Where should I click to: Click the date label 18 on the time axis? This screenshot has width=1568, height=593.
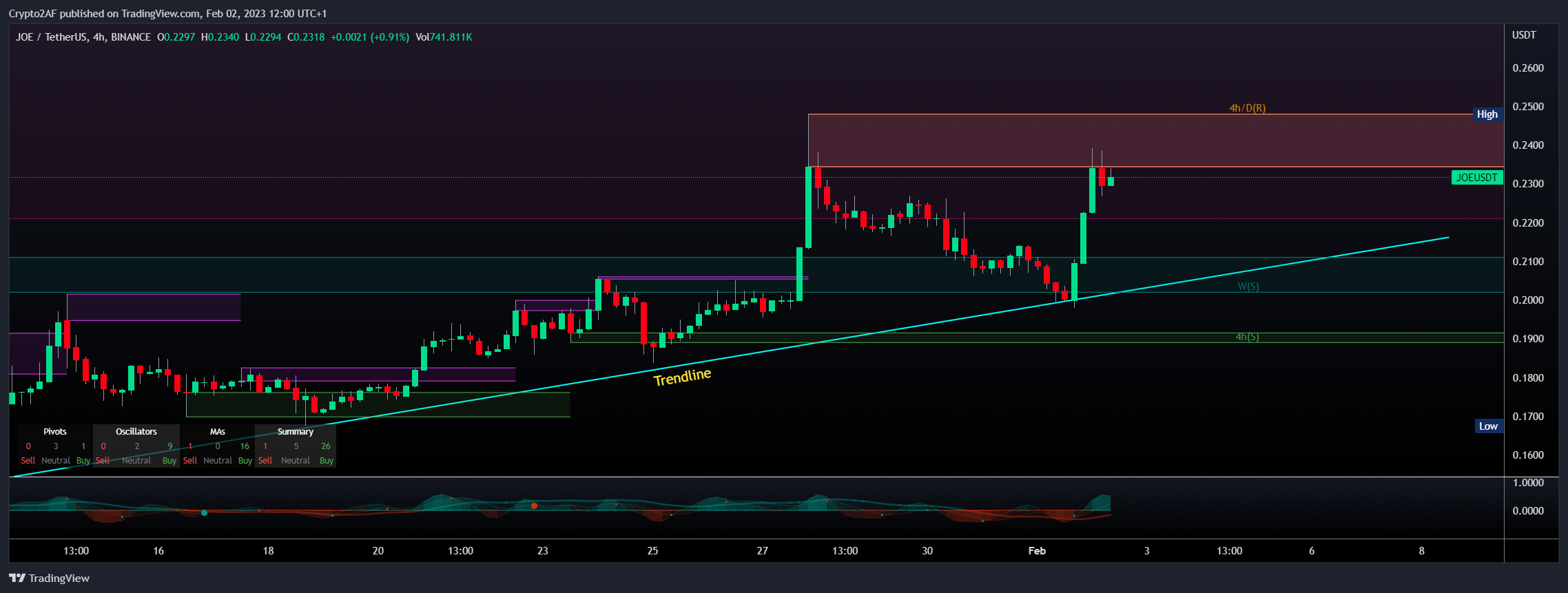point(268,551)
